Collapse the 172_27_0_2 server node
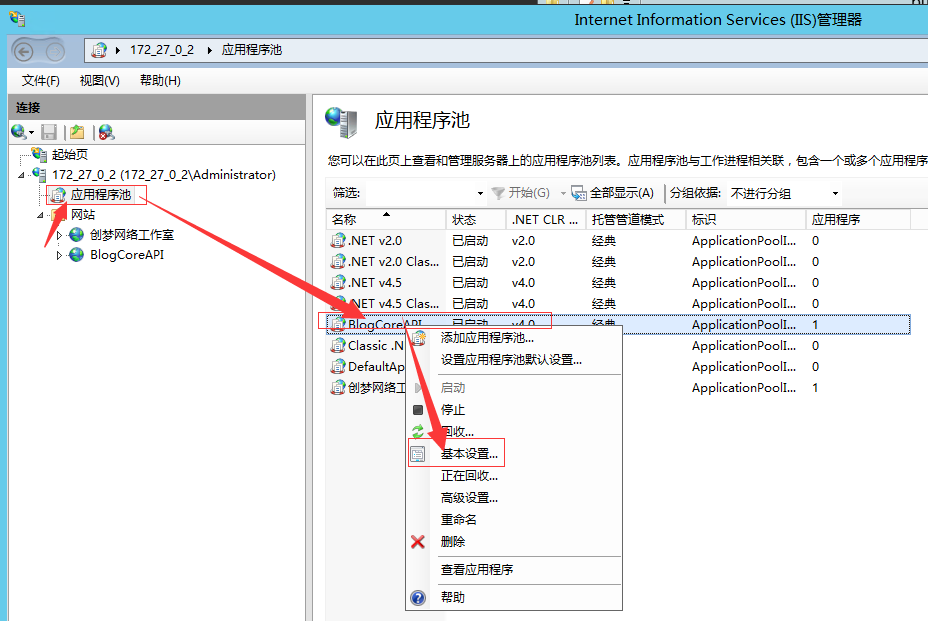Image resolution: width=928 pixels, height=621 pixels. pyautogui.click(x=21, y=175)
